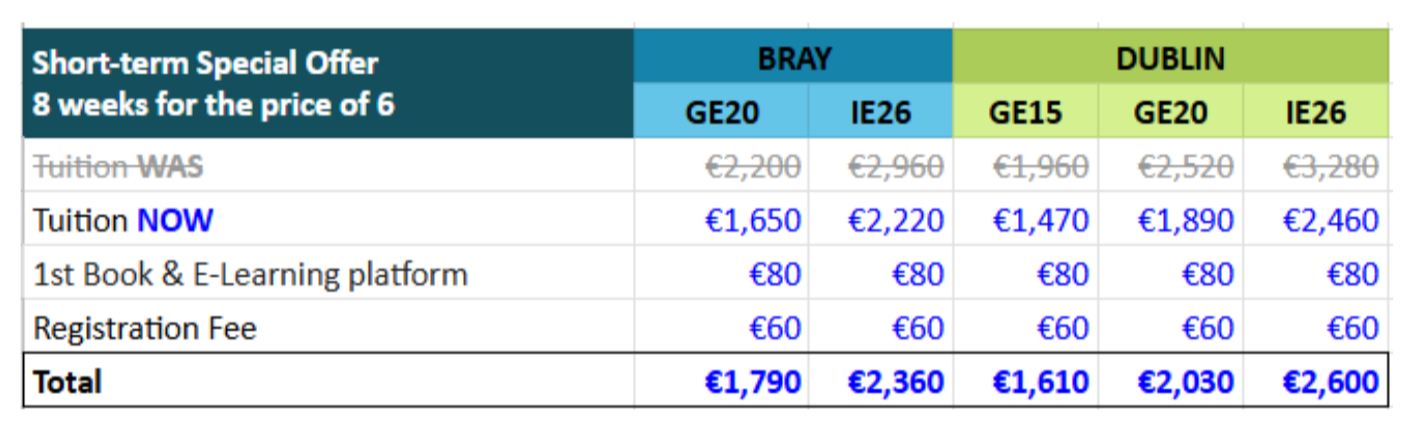Click the €2,030 total amount

(1185, 381)
